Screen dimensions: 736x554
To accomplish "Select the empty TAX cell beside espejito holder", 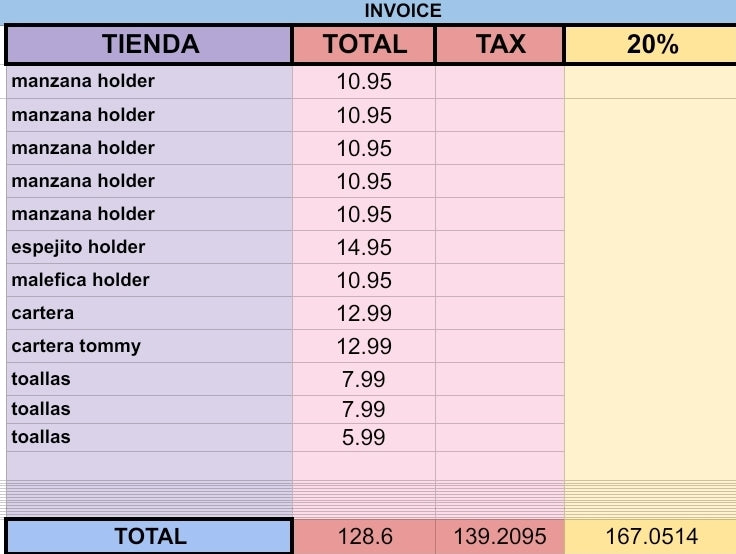I will (x=500, y=247).
